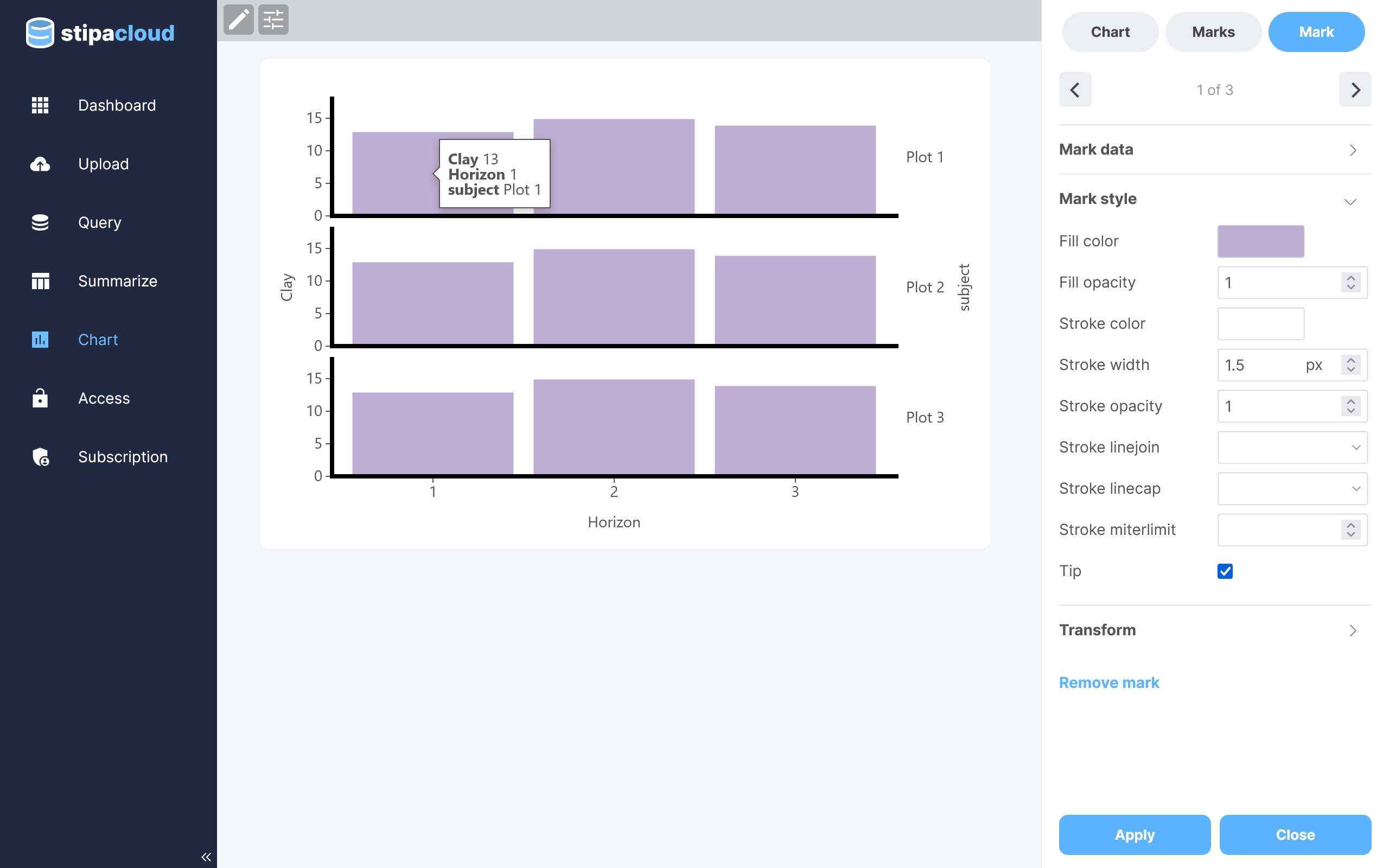Switch to the Marks tab
The width and height of the screenshot is (1389, 868).
click(1213, 32)
